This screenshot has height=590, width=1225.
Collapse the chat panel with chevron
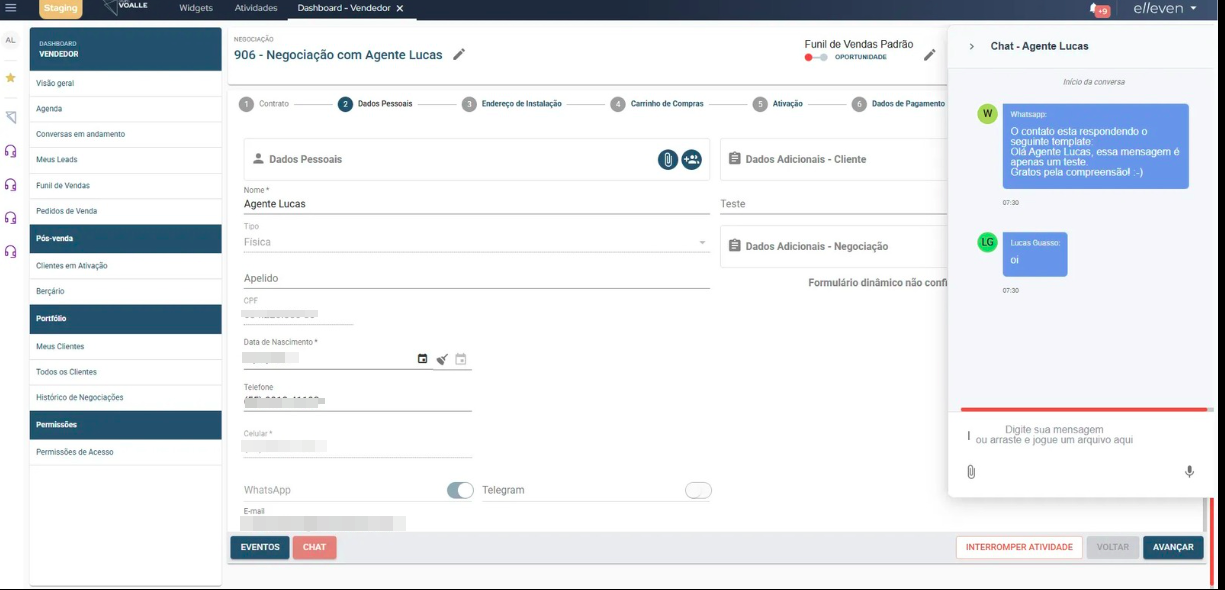click(971, 46)
